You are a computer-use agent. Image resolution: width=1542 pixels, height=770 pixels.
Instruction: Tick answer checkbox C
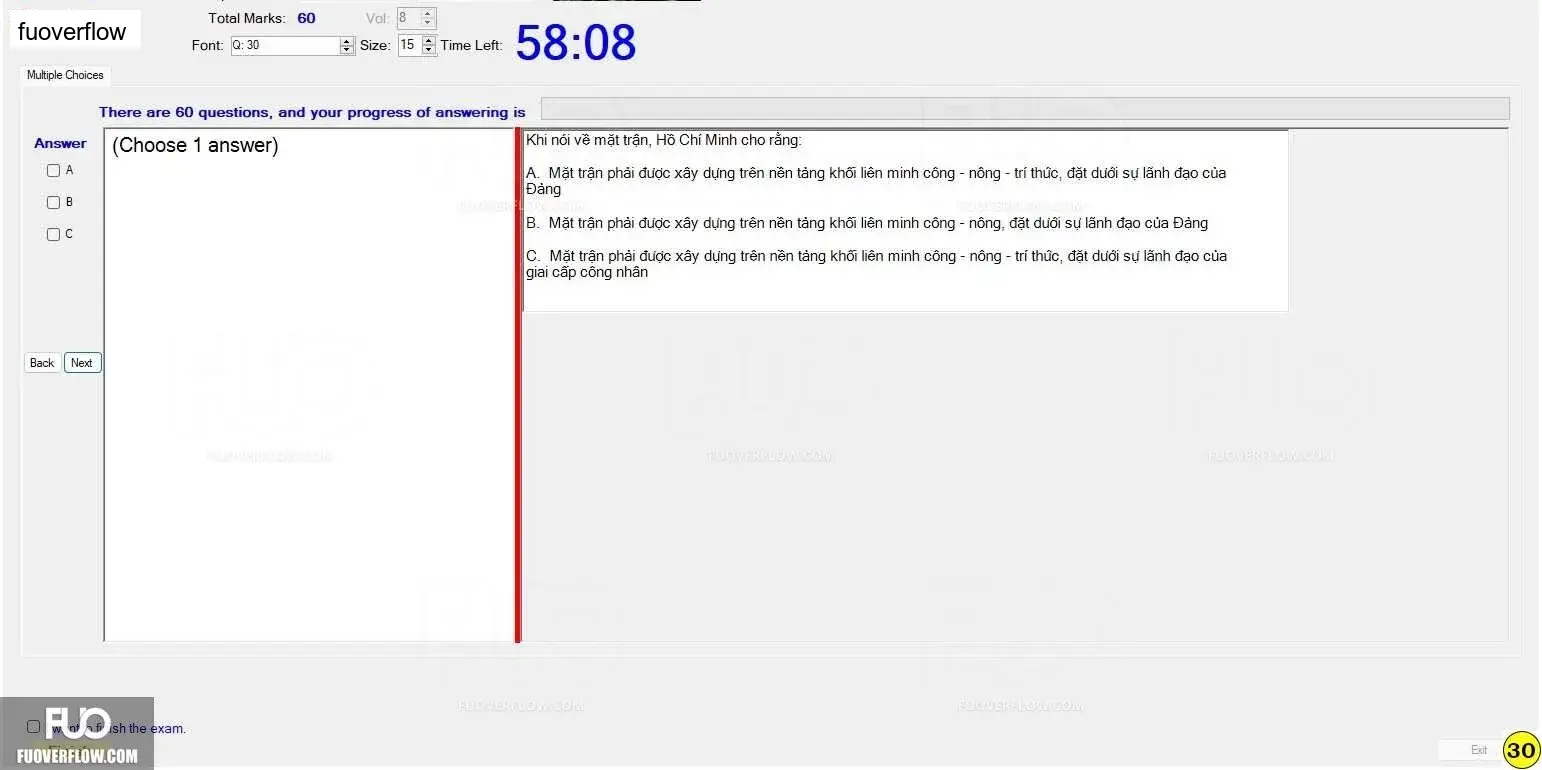tap(54, 235)
